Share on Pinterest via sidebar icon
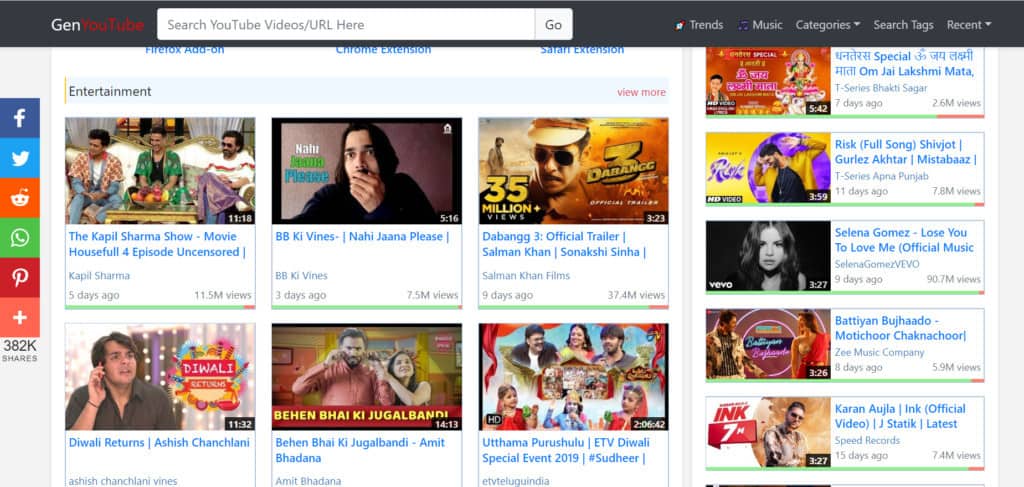Screen dimensions: 1024x487 (20, 277)
